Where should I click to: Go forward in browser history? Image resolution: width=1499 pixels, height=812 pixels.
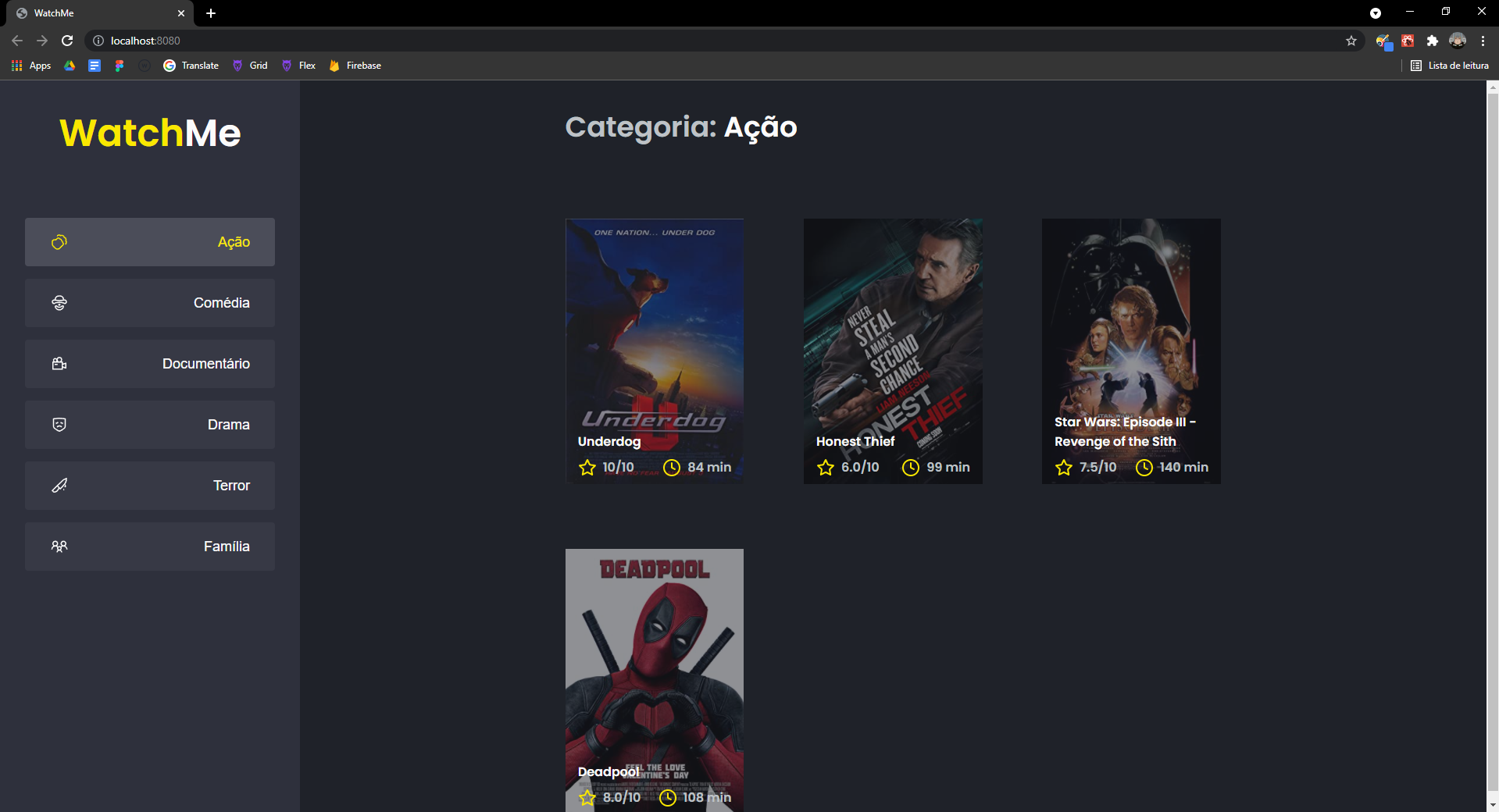(42, 41)
